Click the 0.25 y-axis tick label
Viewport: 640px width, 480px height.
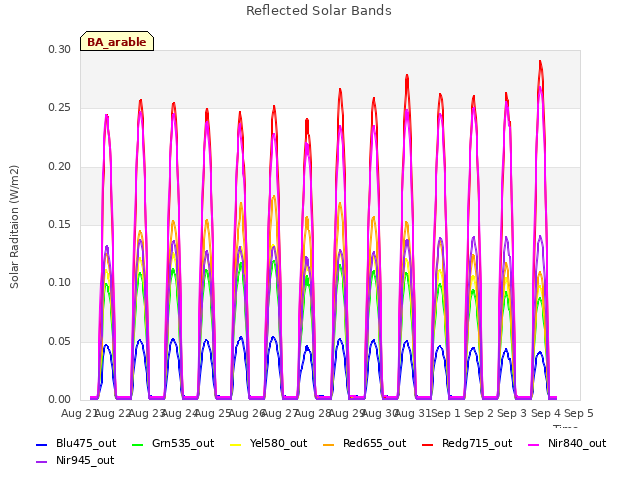pos(60,108)
